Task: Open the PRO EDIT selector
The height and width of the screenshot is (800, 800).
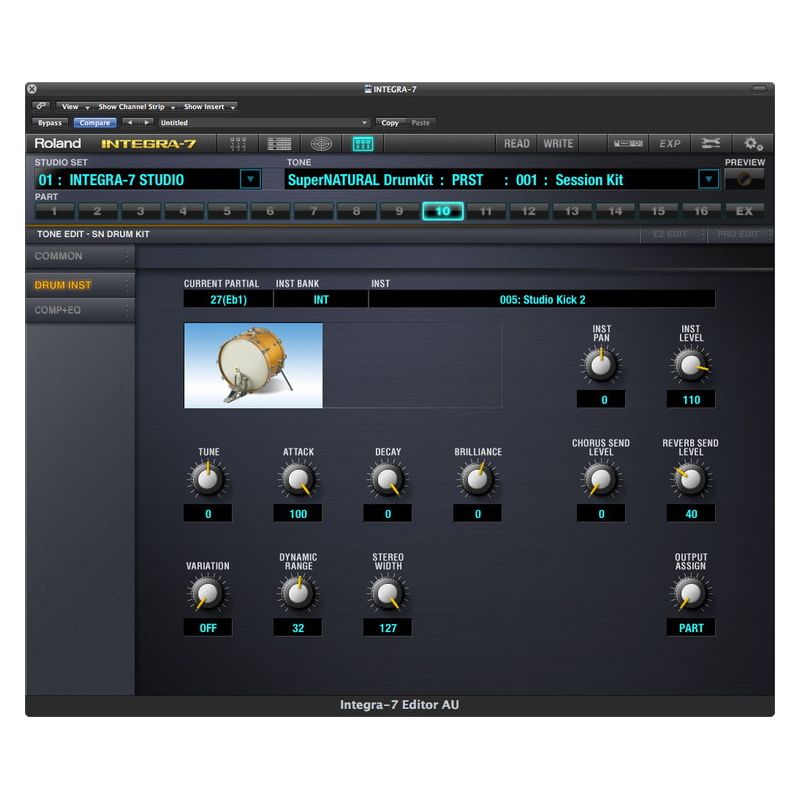Action: click(740, 235)
